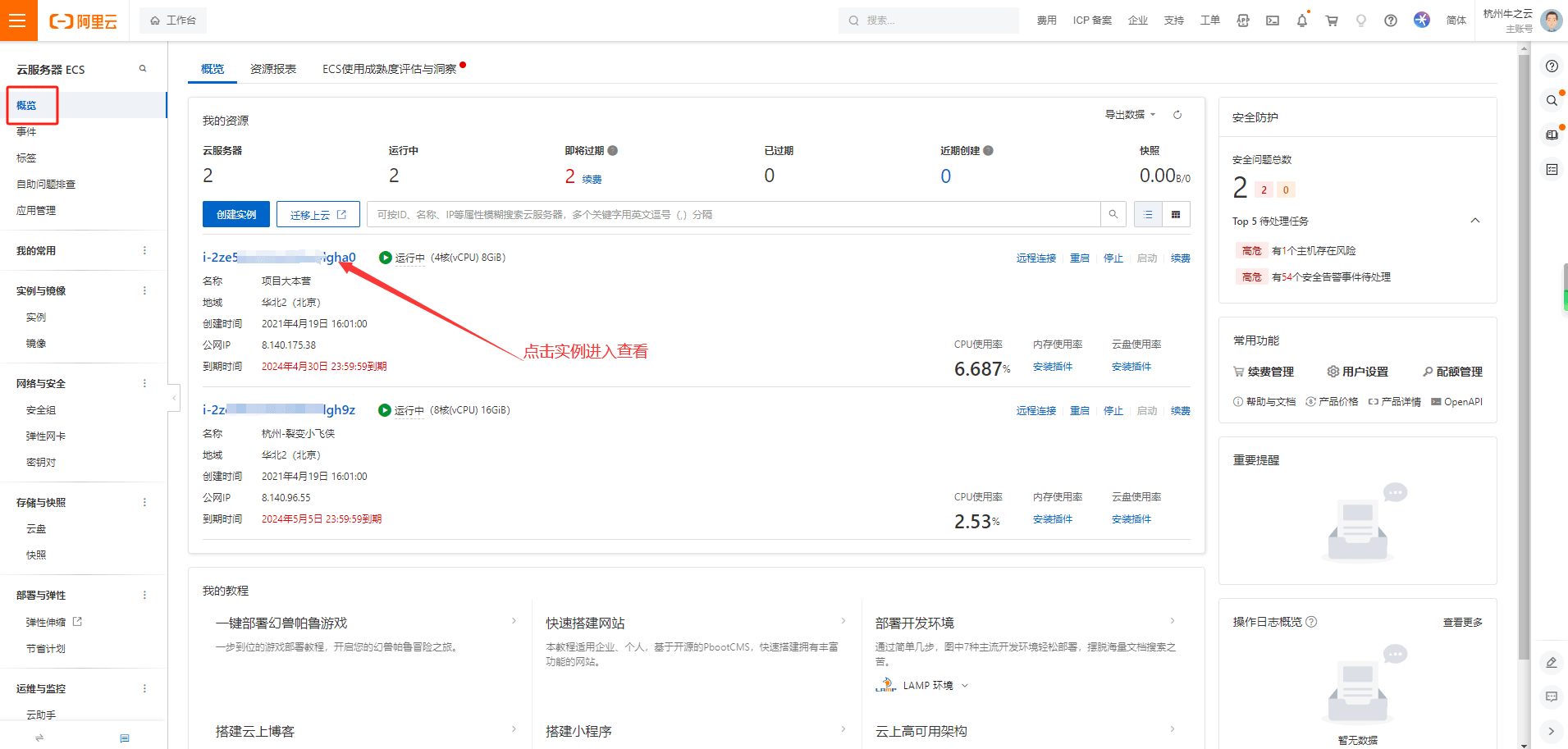1568x749 pixels.
Task: Click the instance search input field
Action: pyautogui.click(x=730, y=214)
